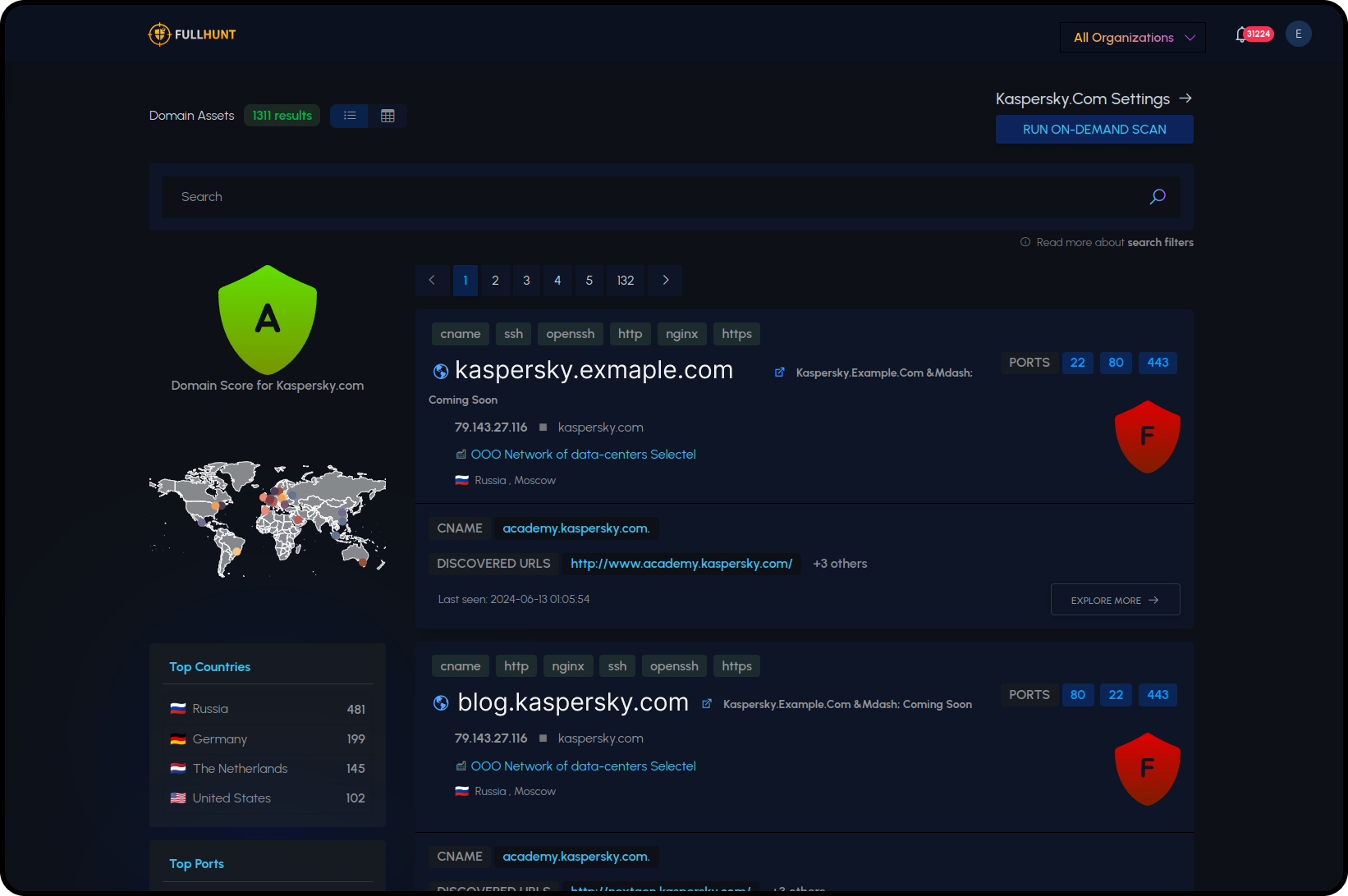Click EXPLORE MORE for kaspersky.exmaple.com
Screen dimensions: 1348x896
(x=1115, y=600)
